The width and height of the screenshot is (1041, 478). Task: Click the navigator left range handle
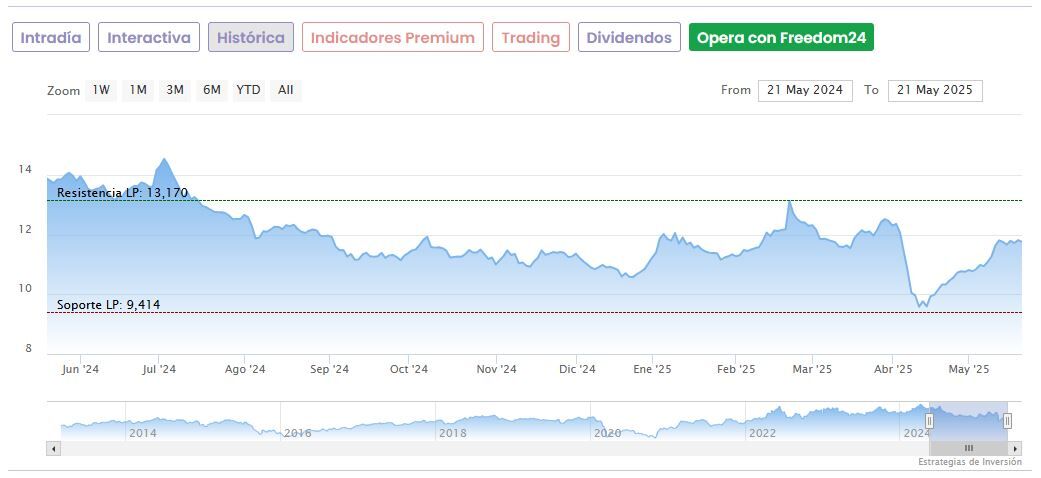[929, 421]
